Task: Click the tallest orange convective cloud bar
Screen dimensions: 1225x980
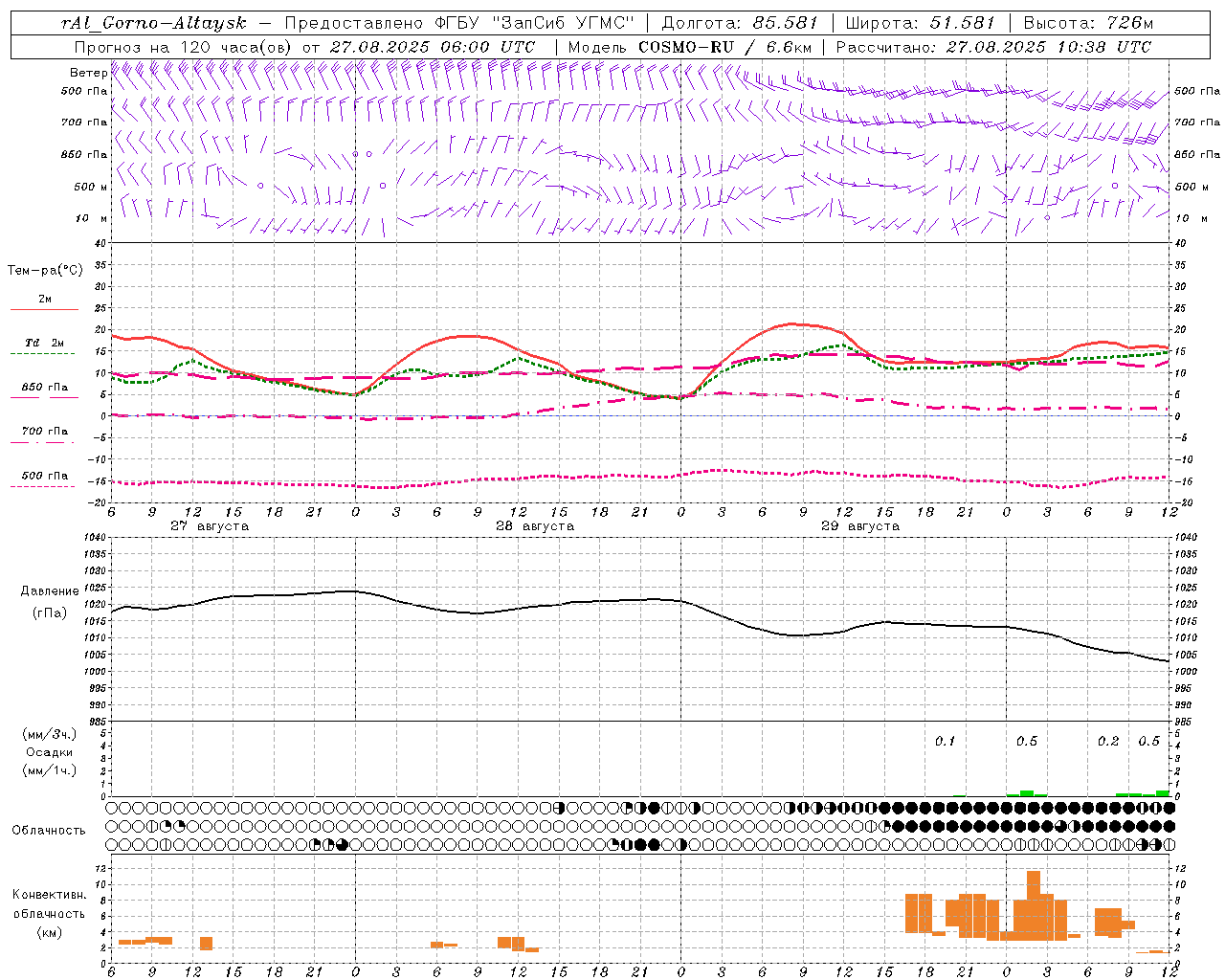Action: click(1034, 905)
